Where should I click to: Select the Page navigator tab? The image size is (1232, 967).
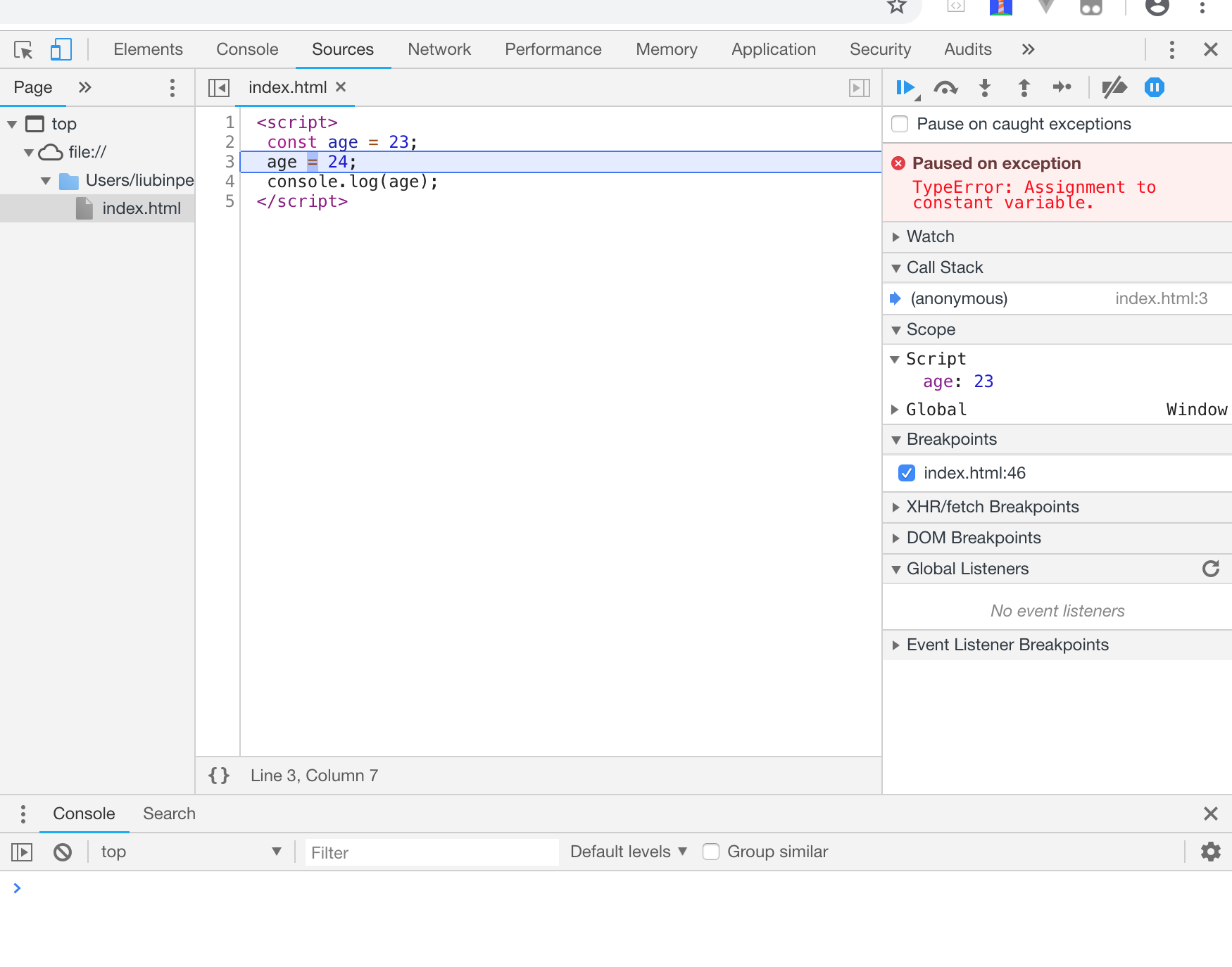(x=33, y=87)
